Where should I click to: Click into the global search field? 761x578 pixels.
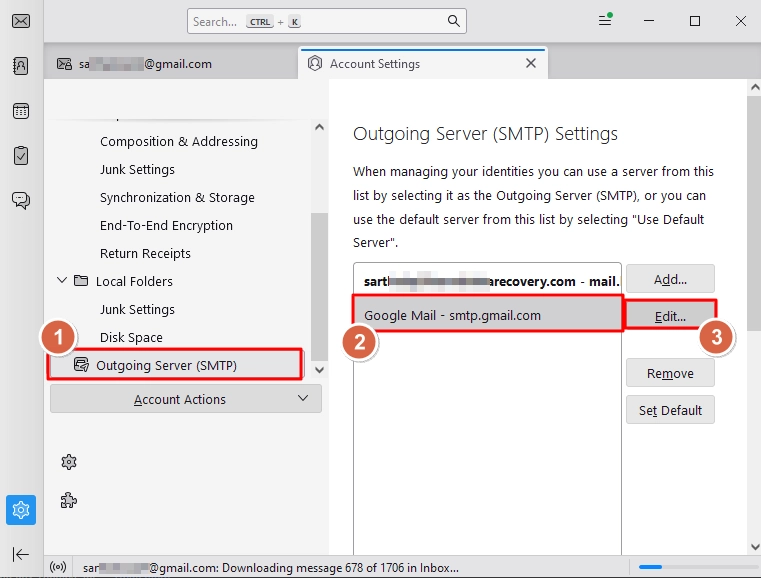pos(327,21)
